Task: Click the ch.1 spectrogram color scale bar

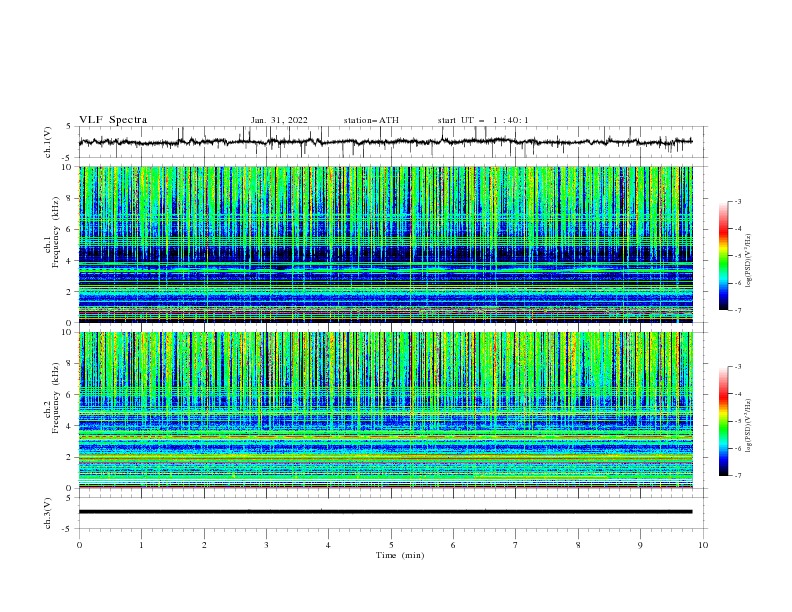Action: [723, 256]
